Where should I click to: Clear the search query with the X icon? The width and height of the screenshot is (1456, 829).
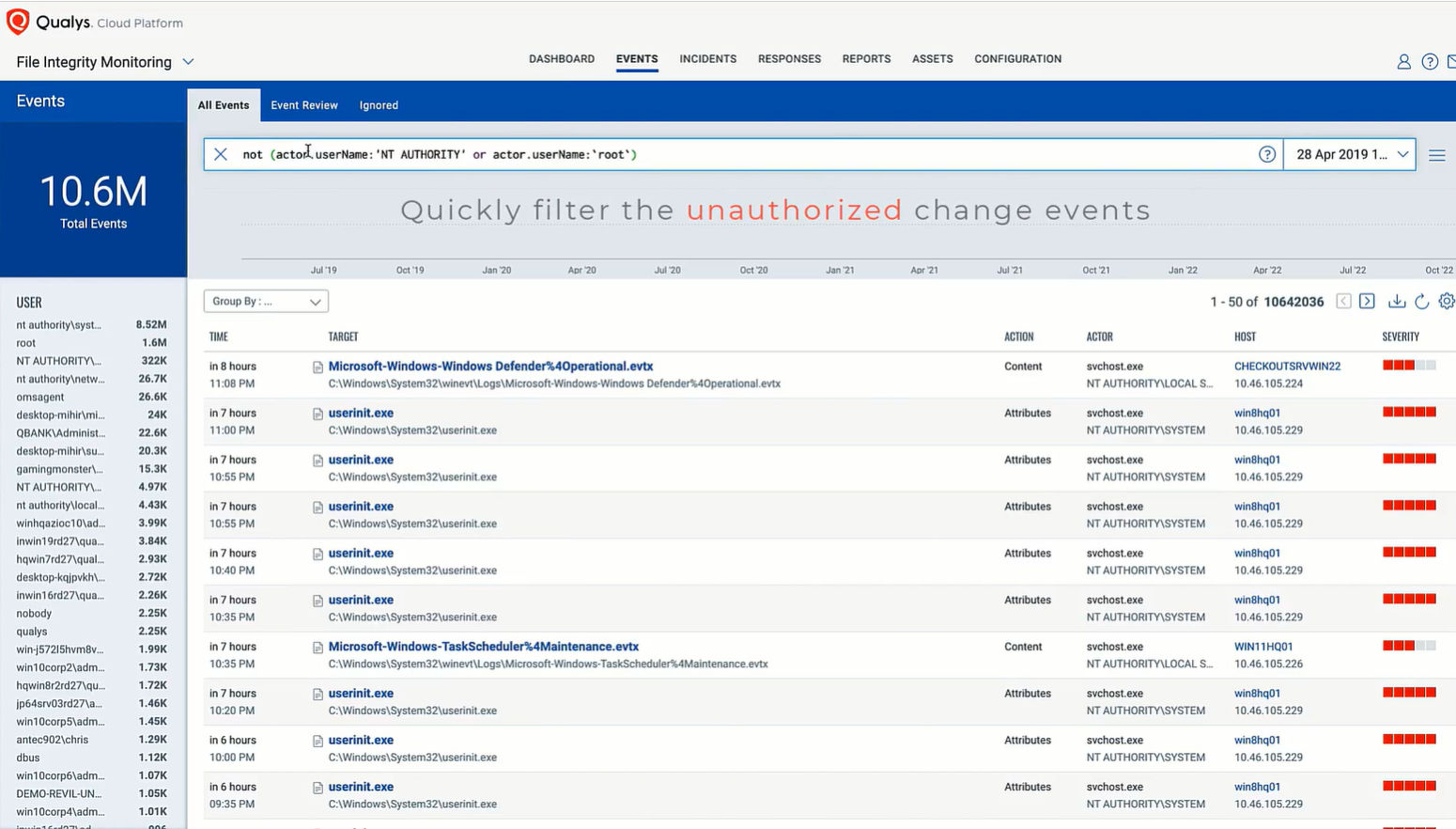(x=220, y=154)
